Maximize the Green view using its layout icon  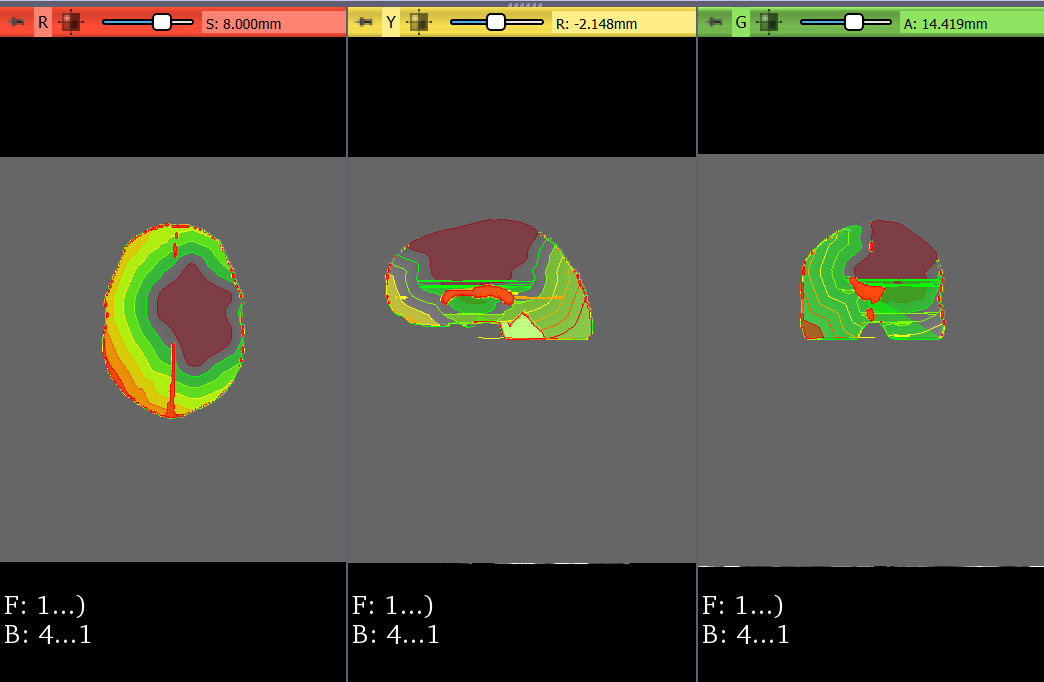pyautogui.click(x=768, y=22)
